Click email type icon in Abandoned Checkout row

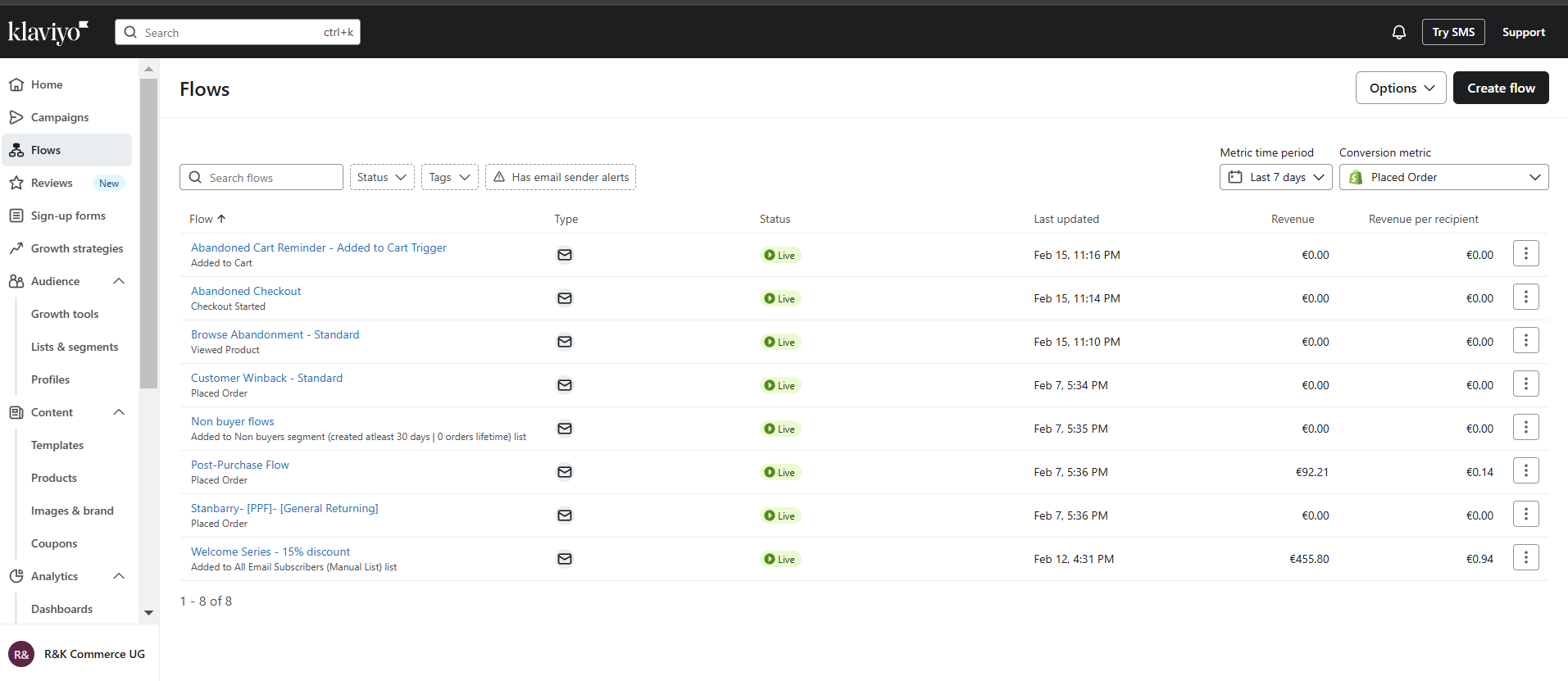tap(565, 298)
